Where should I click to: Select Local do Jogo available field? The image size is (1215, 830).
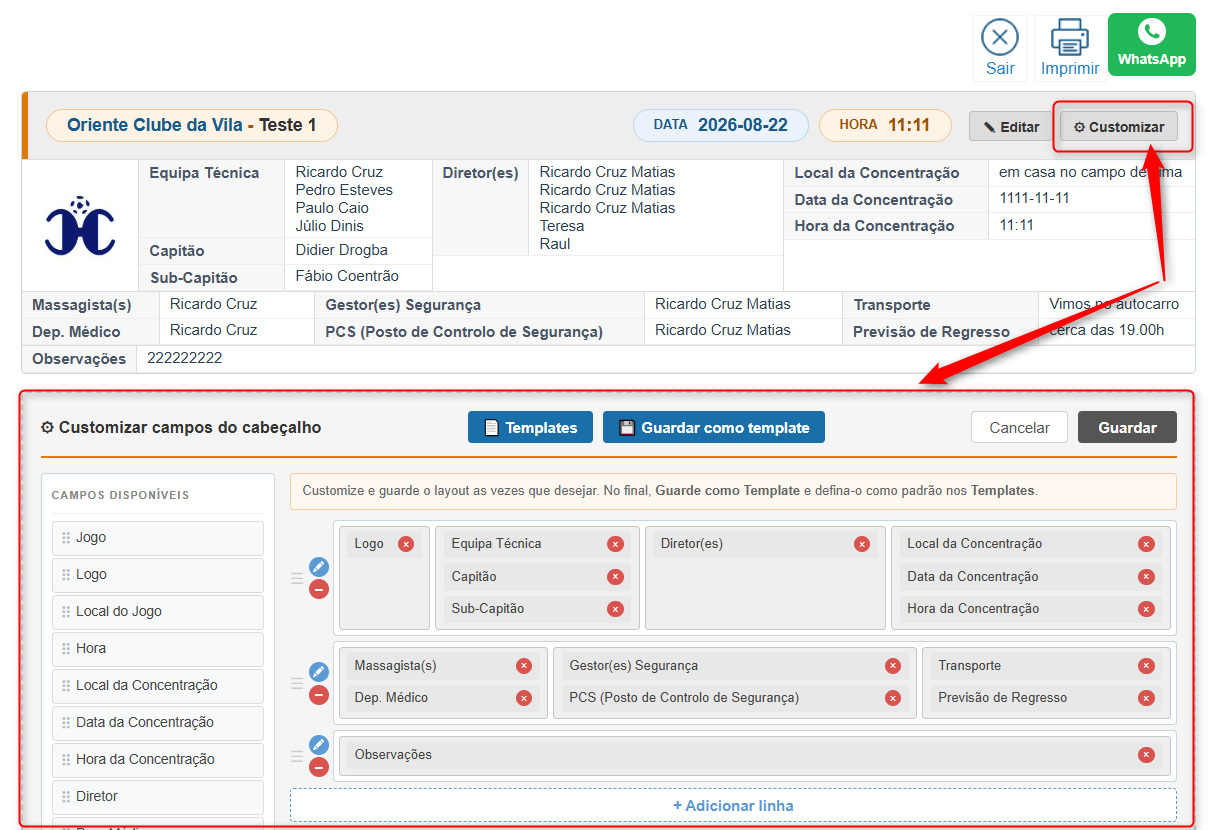coord(158,612)
